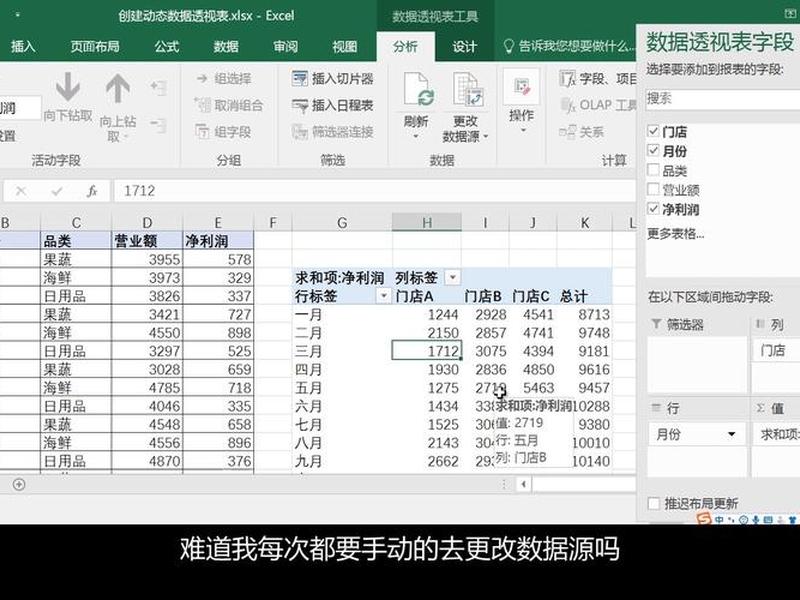Expand the 刷新 button dropdown arrow
Image resolution: width=800 pixels, height=600 pixels.
pos(416,136)
